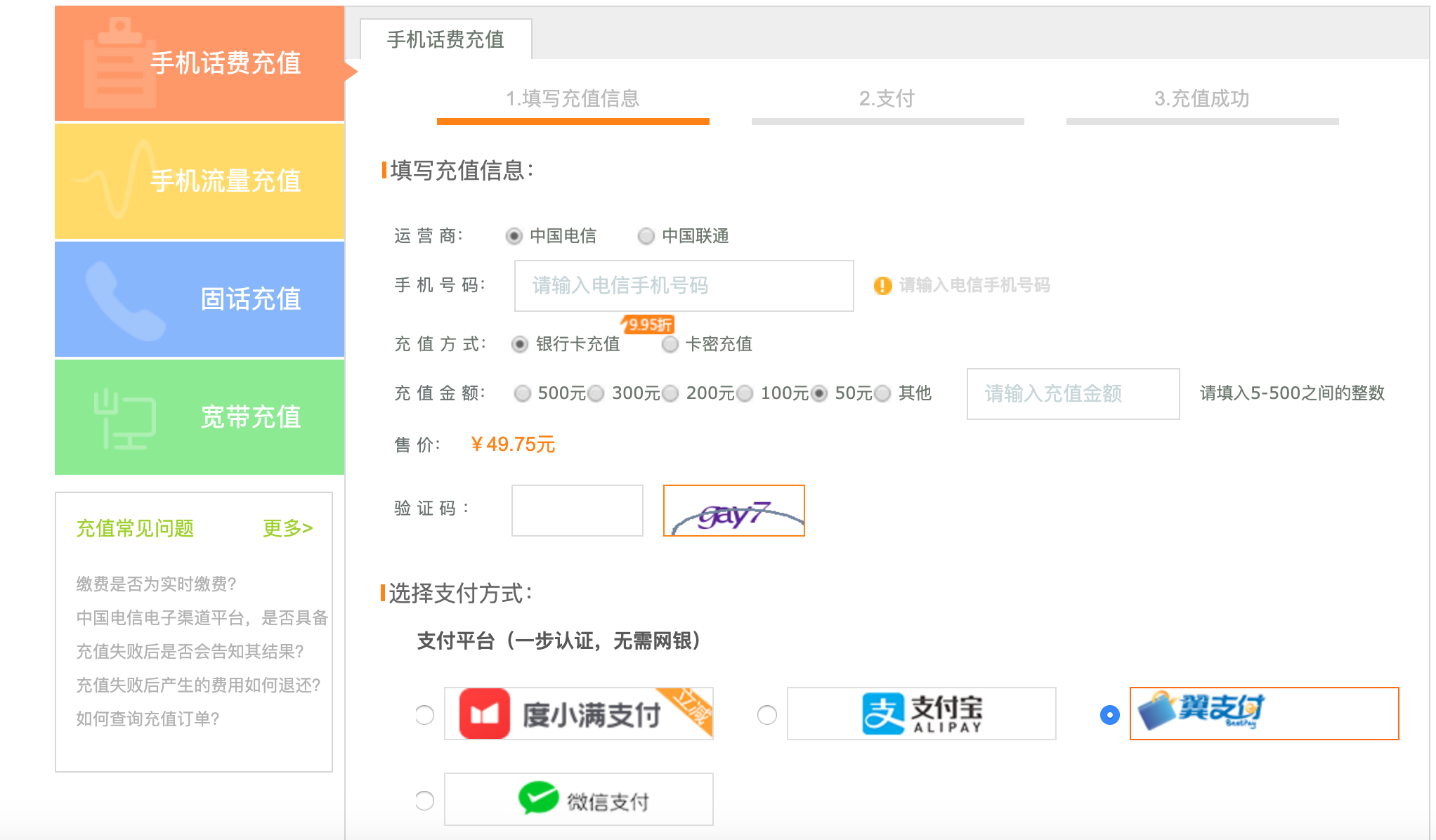Choose 银行卡充值 recharge method

click(520, 344)
